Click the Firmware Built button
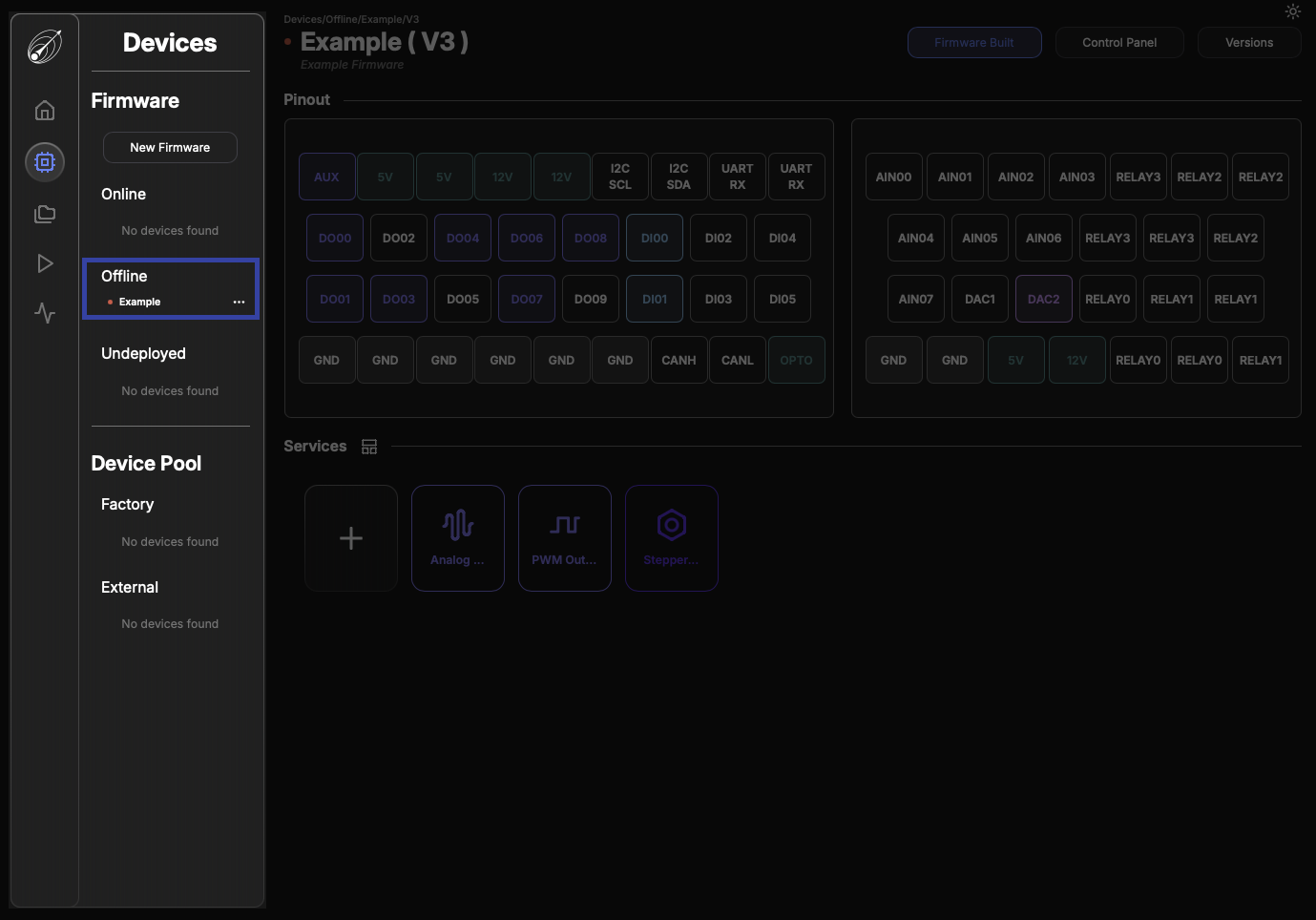 pyautogui.click(x=974, y=43)
